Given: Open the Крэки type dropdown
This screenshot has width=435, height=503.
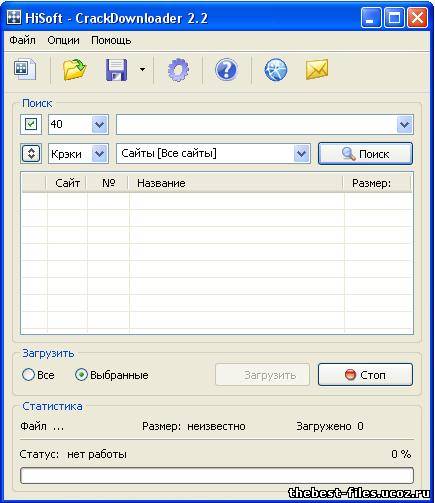Looking at the screenshot, I should (100, 154).
